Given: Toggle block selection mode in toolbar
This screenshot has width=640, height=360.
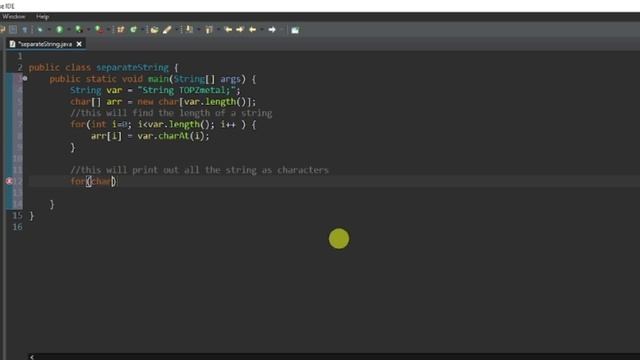Looking at the screenshot, I should 13,29.
